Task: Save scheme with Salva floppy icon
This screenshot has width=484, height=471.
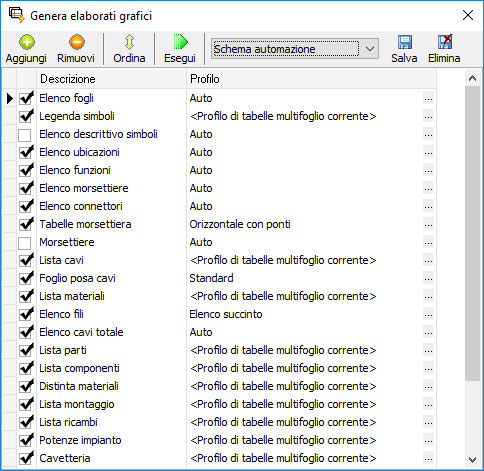Action: tap(405, 42)
